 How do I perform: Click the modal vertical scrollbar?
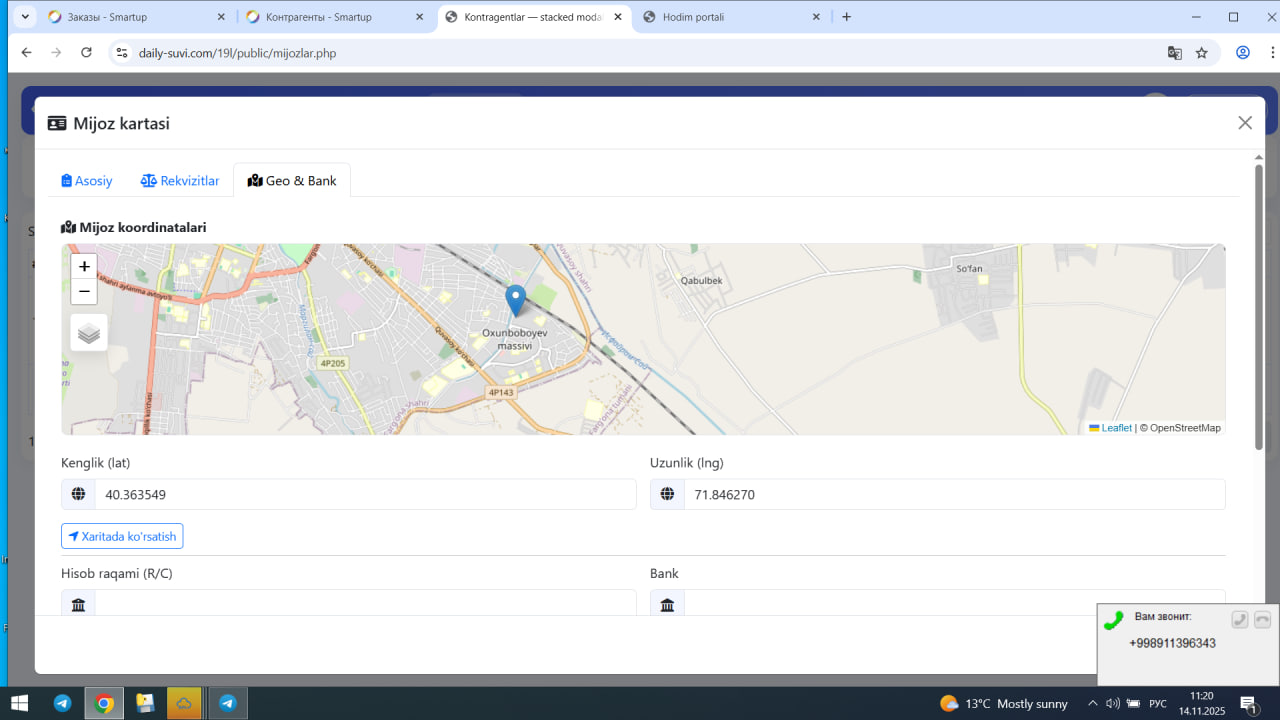1258,300
